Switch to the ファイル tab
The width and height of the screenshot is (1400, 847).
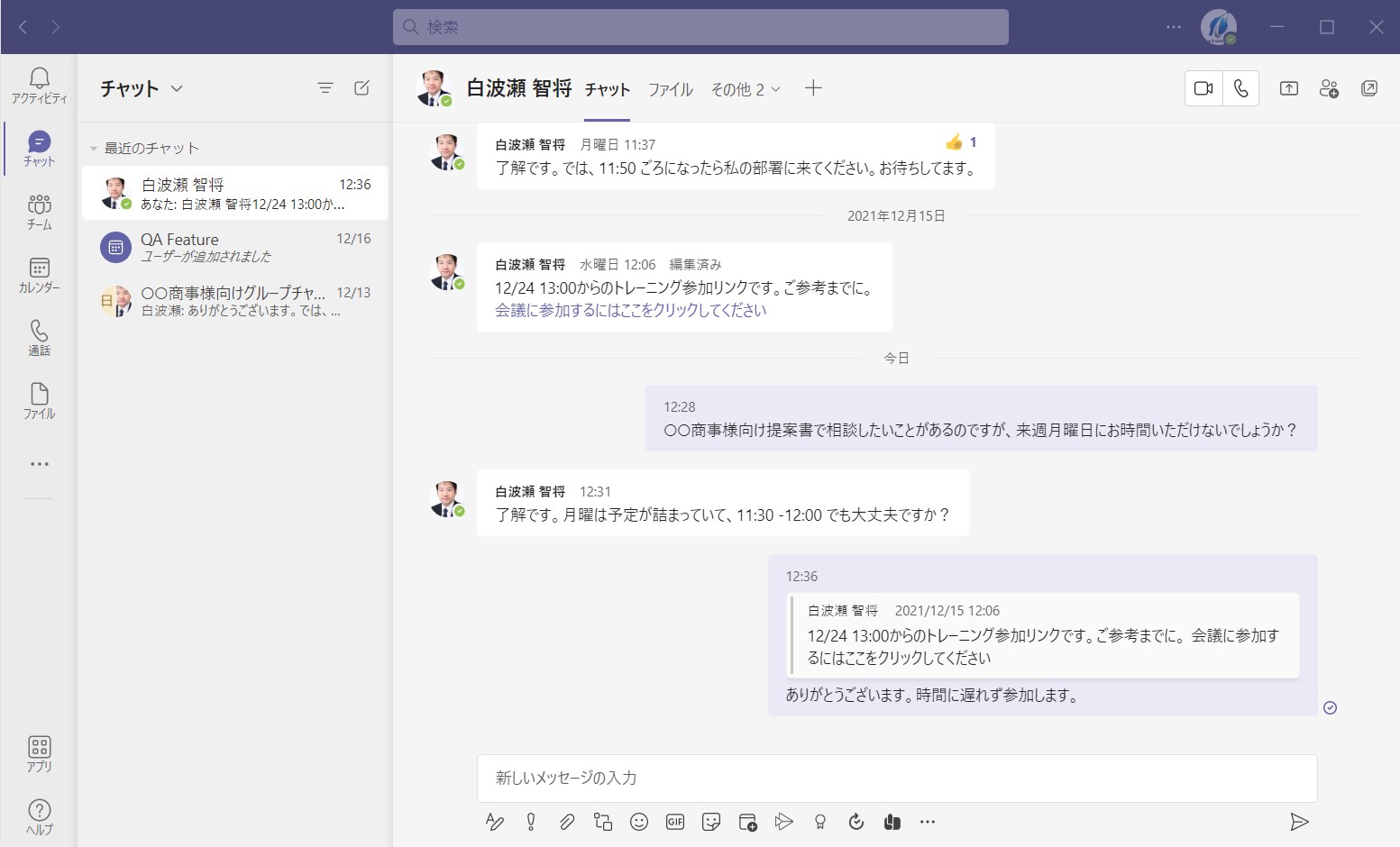670,89
